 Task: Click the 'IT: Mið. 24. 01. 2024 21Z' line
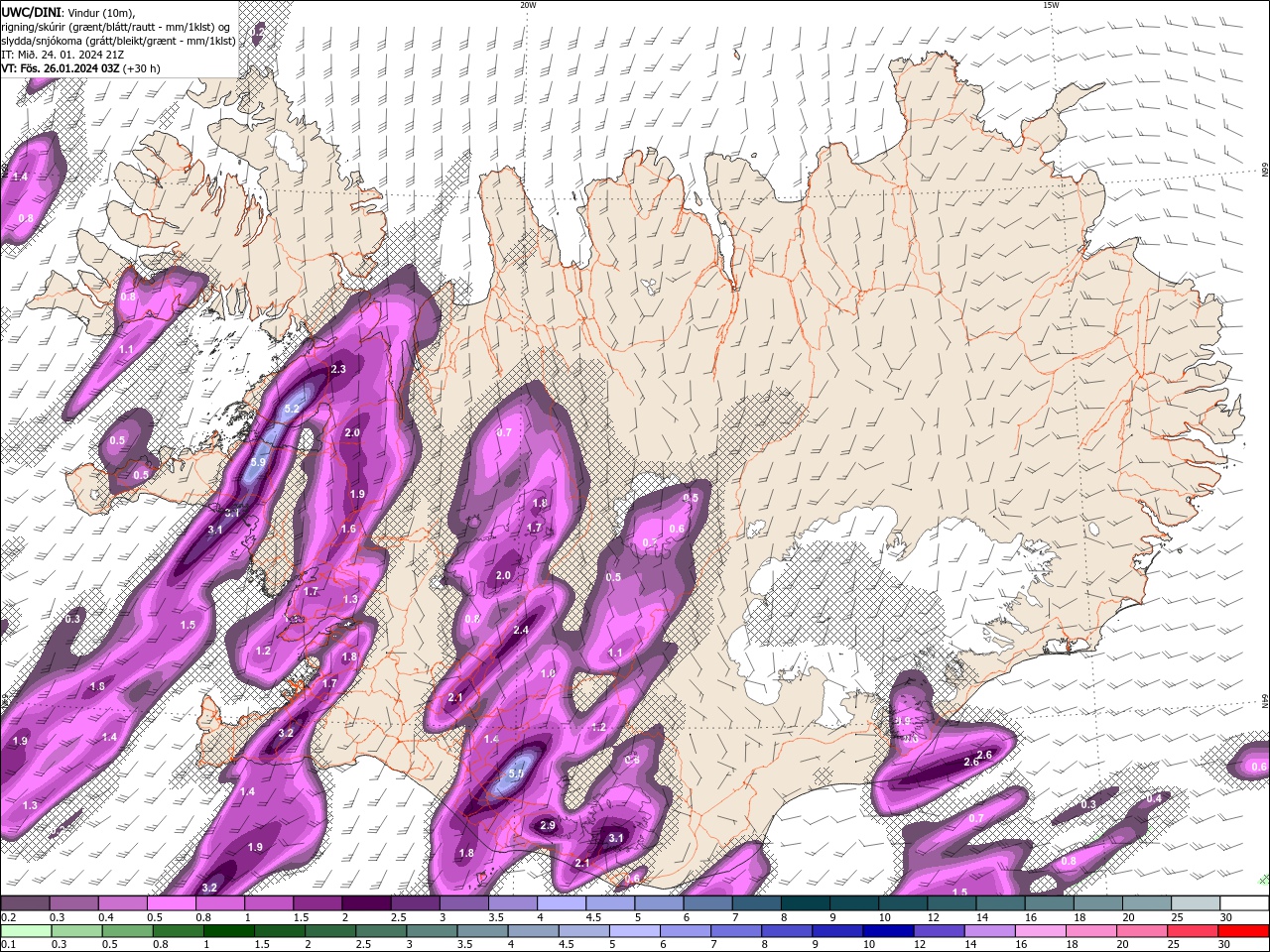click(63, 55)
